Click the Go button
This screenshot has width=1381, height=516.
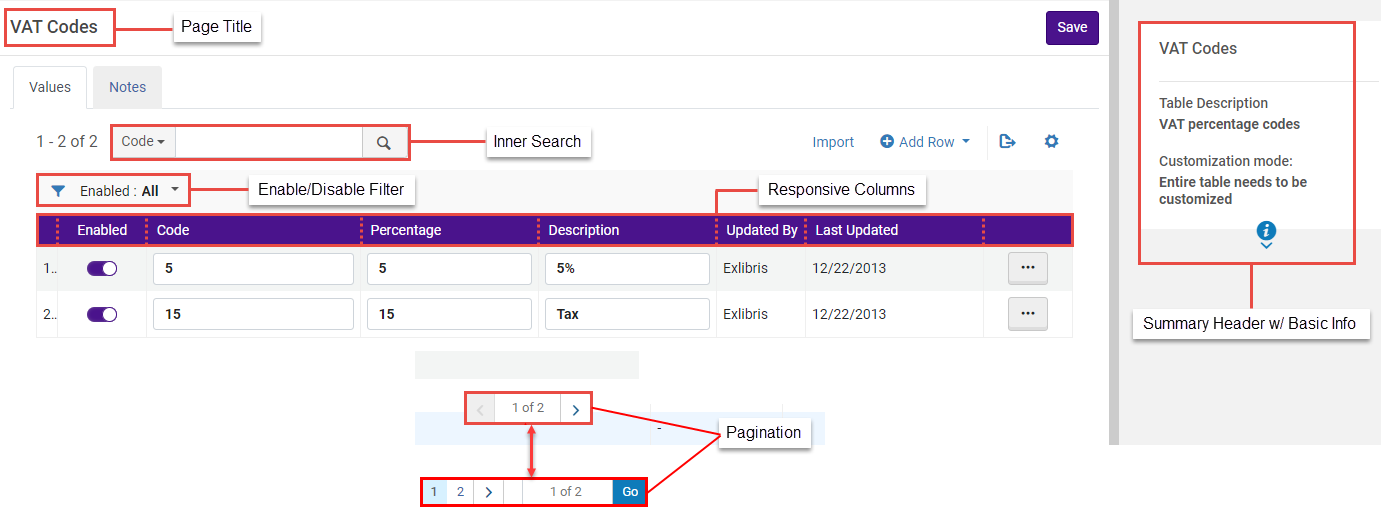coord(629,492)
